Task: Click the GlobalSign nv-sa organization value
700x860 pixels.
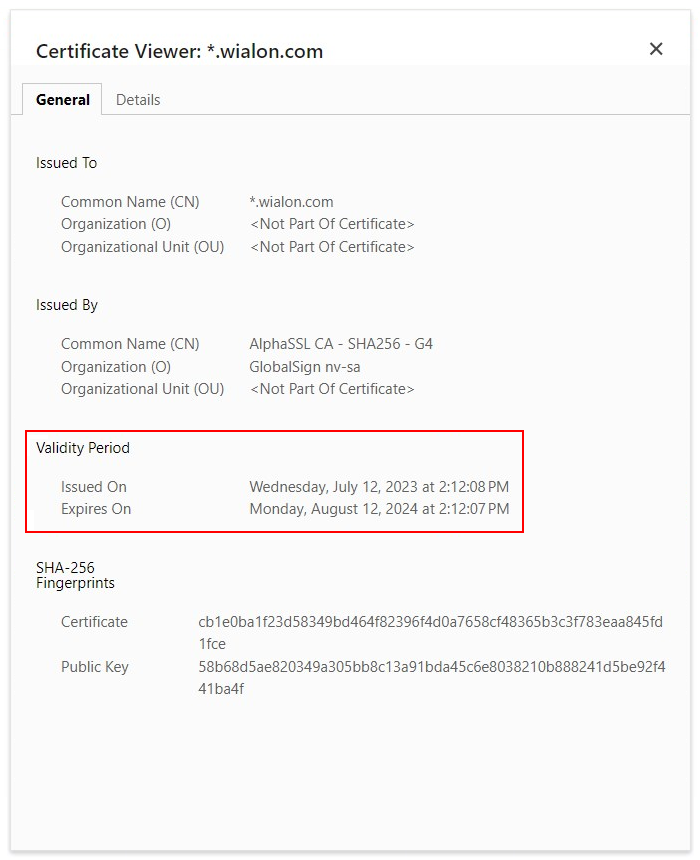Action: (x=305, y=367)
